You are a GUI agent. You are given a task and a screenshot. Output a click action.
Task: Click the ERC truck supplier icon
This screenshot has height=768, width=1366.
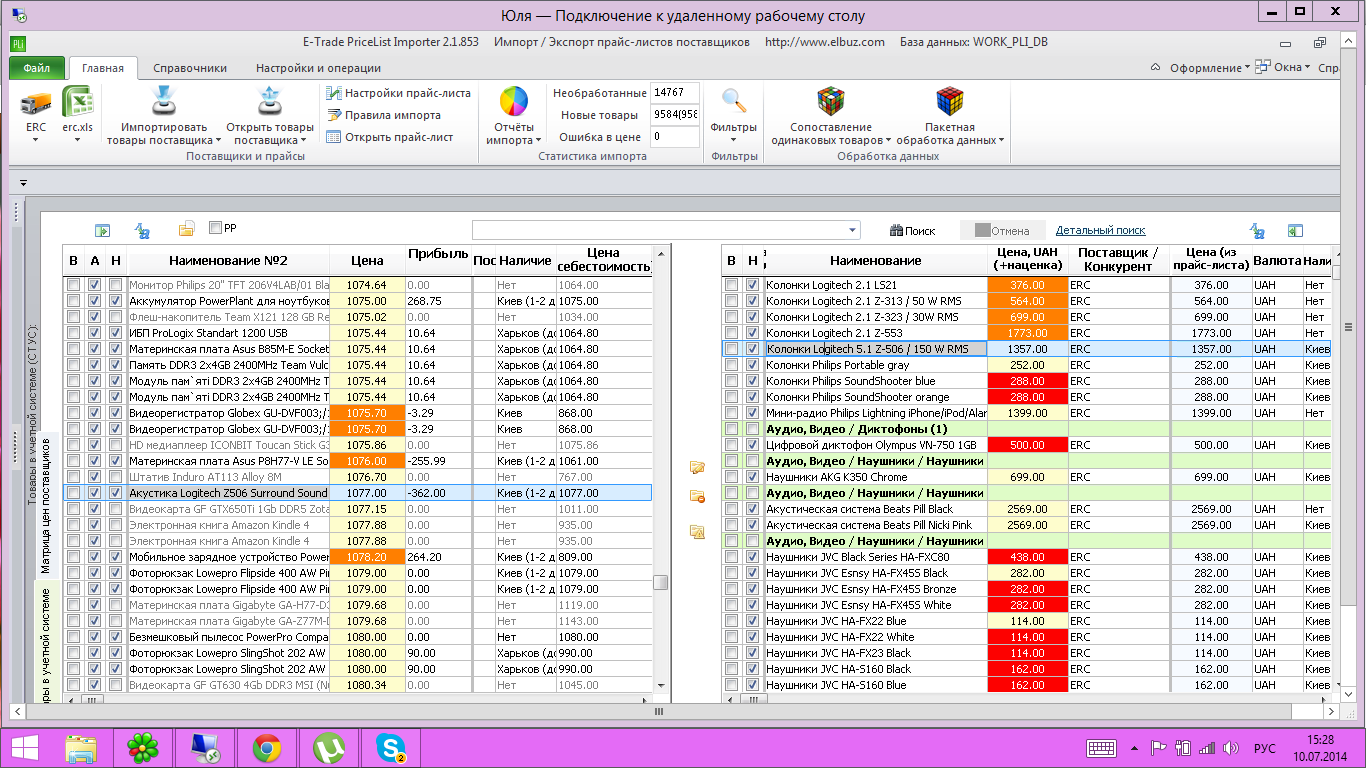[36, 103]
